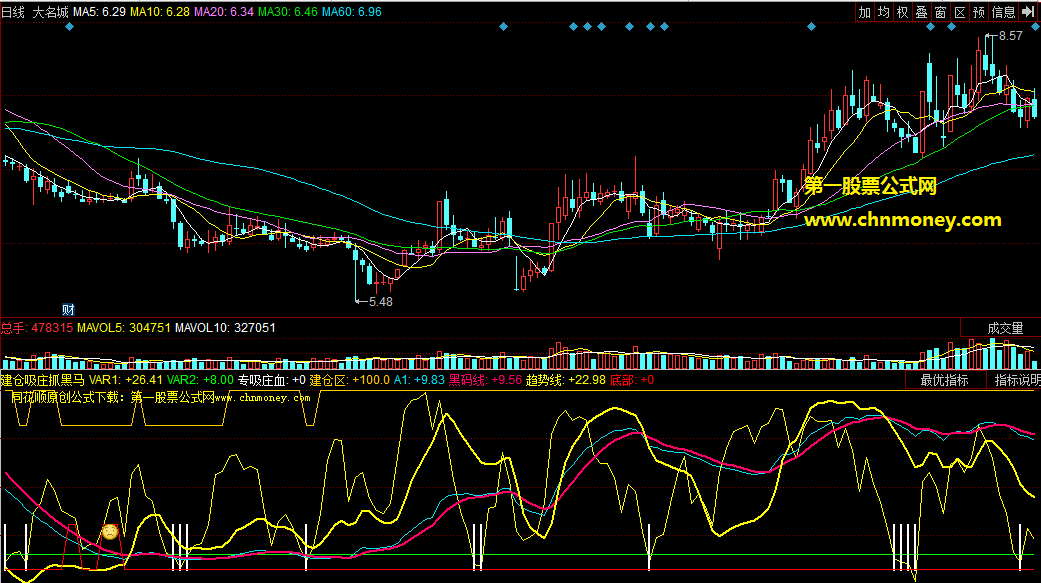Click the 预 forecast button
Screen dimensions: 1041x583
point(979,12)
